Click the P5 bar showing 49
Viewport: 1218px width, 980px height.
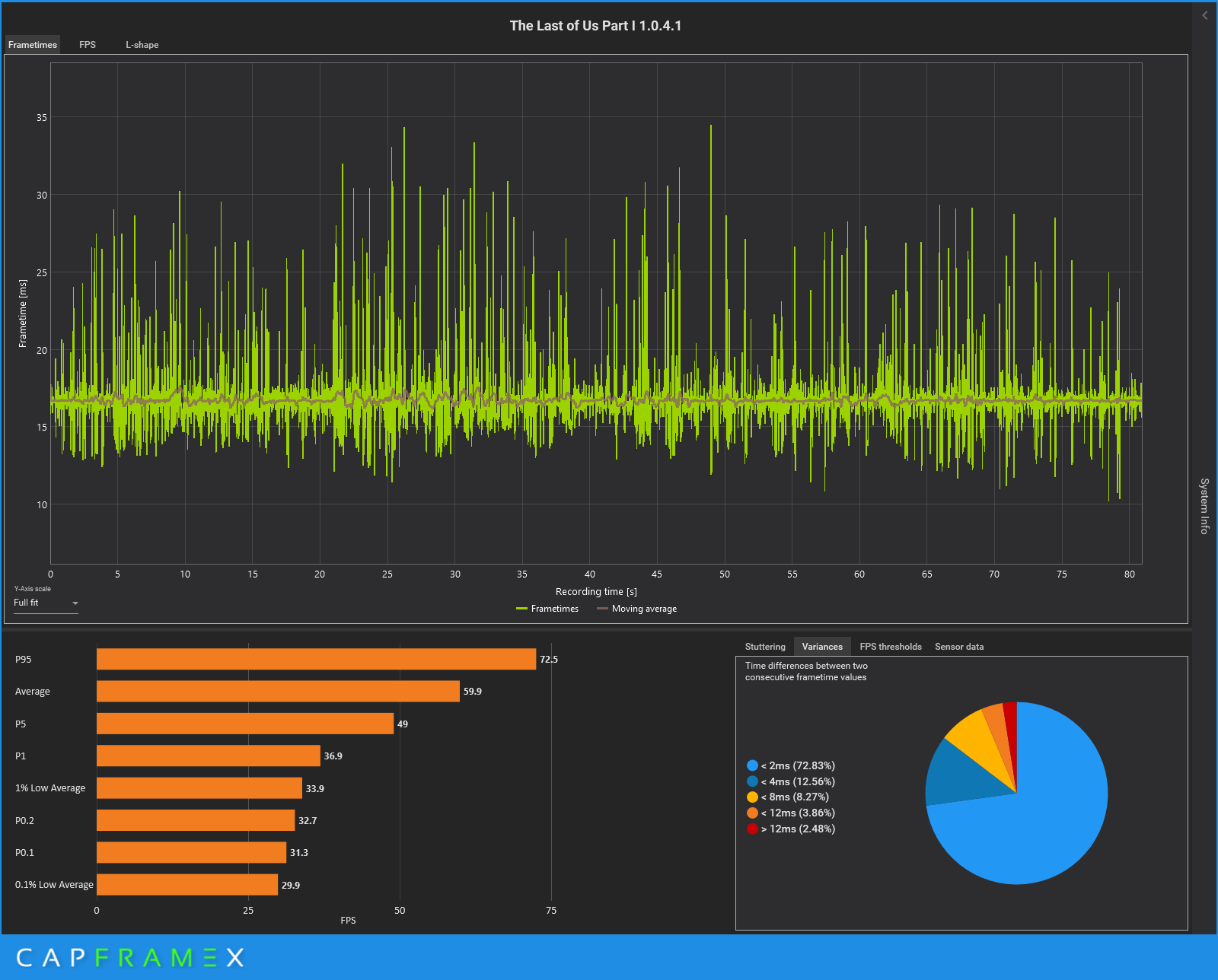point(245,724)
